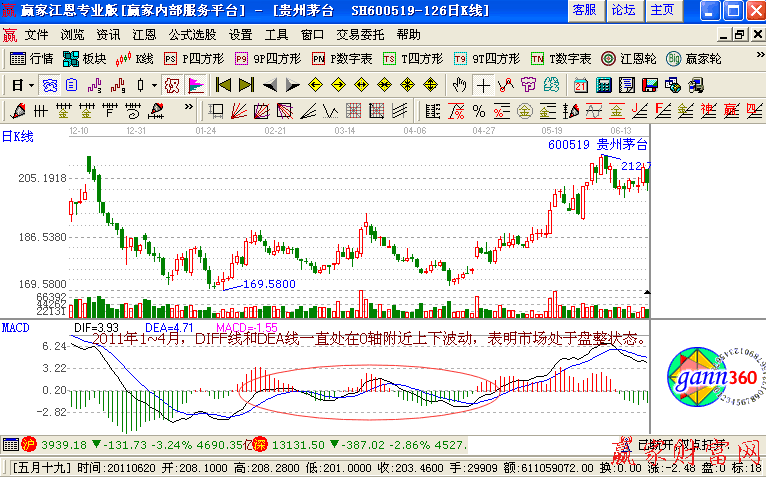Image resolution: width=766 pixels, height=477 pixels.
Task: Toggle the blue swirl icon beside 日 dropdown
Action: 49,85
